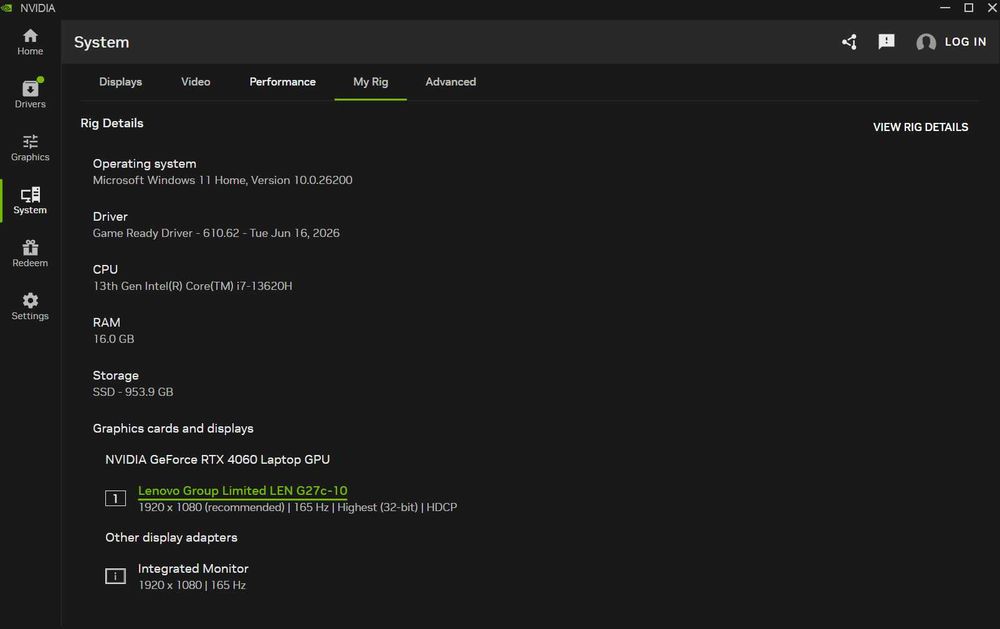Click the i7-13620H CPU text

(193, 286)
